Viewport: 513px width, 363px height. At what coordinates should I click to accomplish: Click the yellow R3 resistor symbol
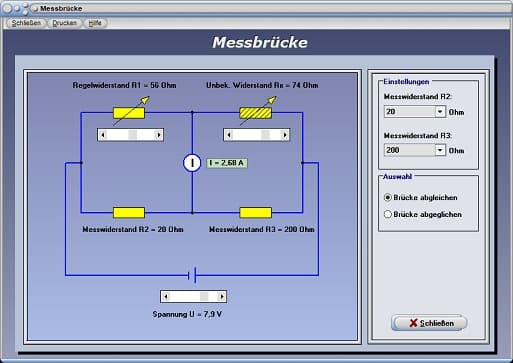[256, 212]
